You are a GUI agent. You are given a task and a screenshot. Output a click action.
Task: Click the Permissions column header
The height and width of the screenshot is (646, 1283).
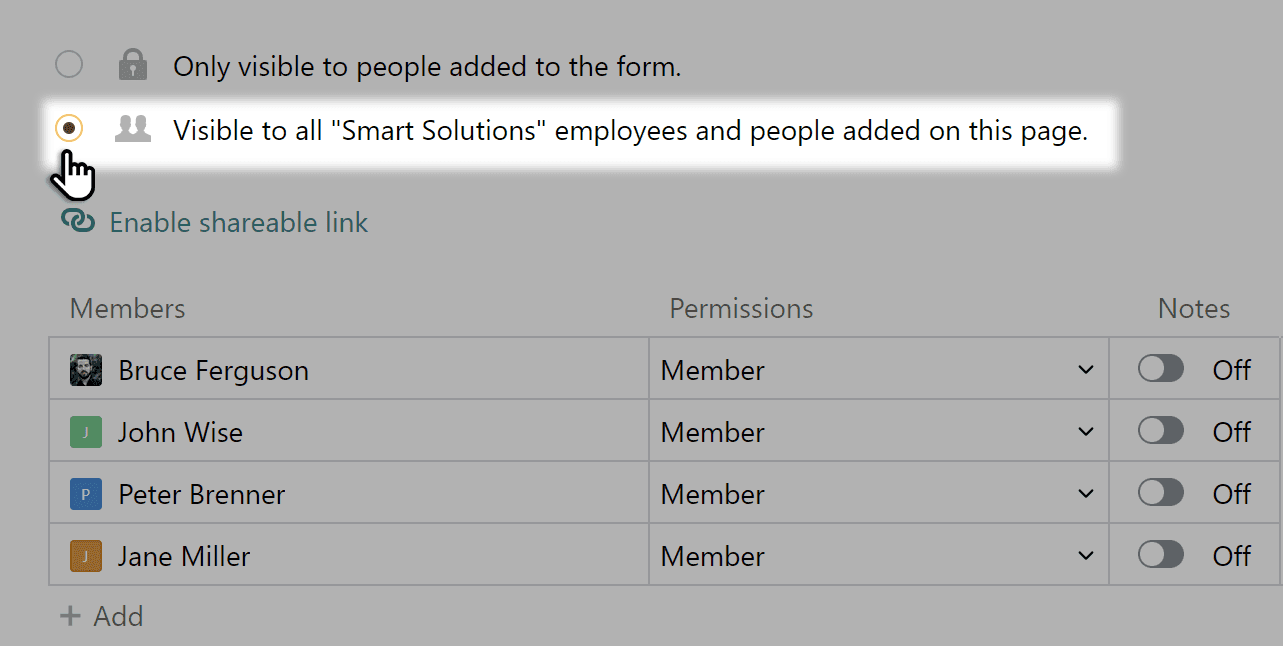(741, 308)
